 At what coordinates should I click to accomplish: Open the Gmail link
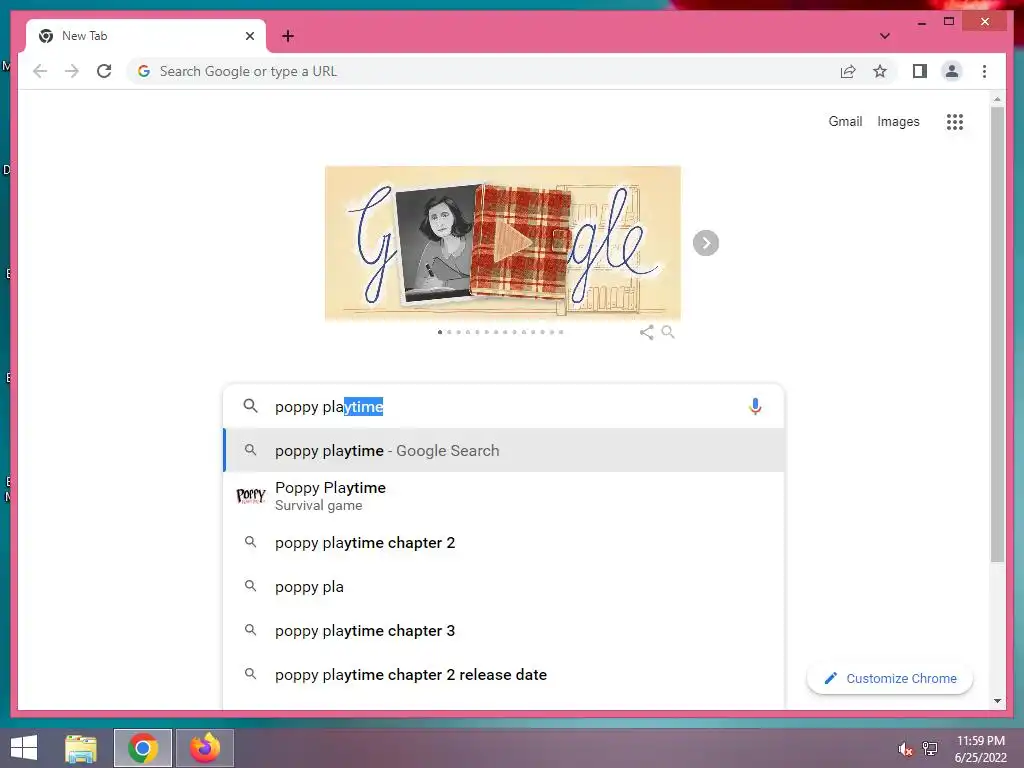point(845,121)
